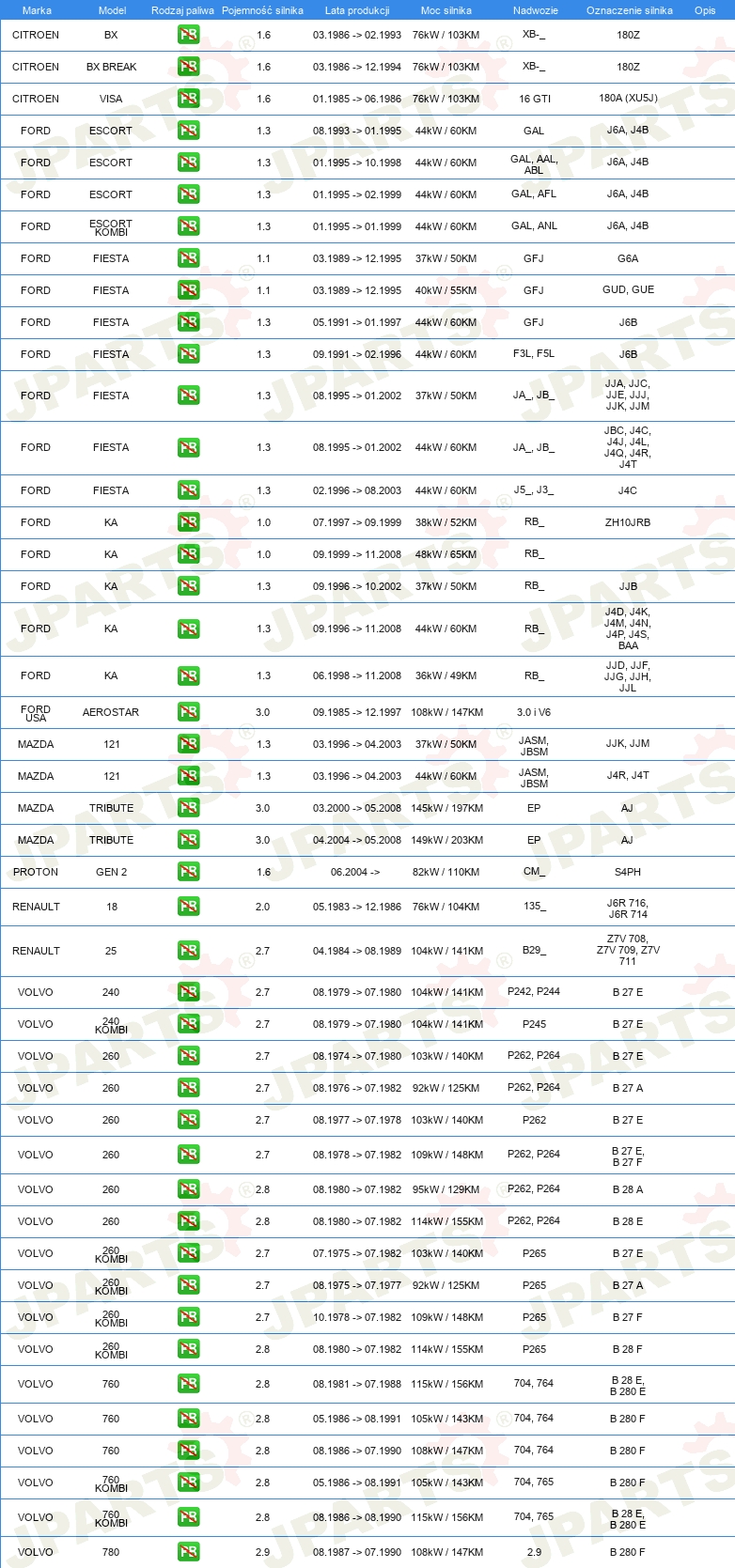Click fuel icon in VOLVO 240 KOMBI row

(188, 1024)
